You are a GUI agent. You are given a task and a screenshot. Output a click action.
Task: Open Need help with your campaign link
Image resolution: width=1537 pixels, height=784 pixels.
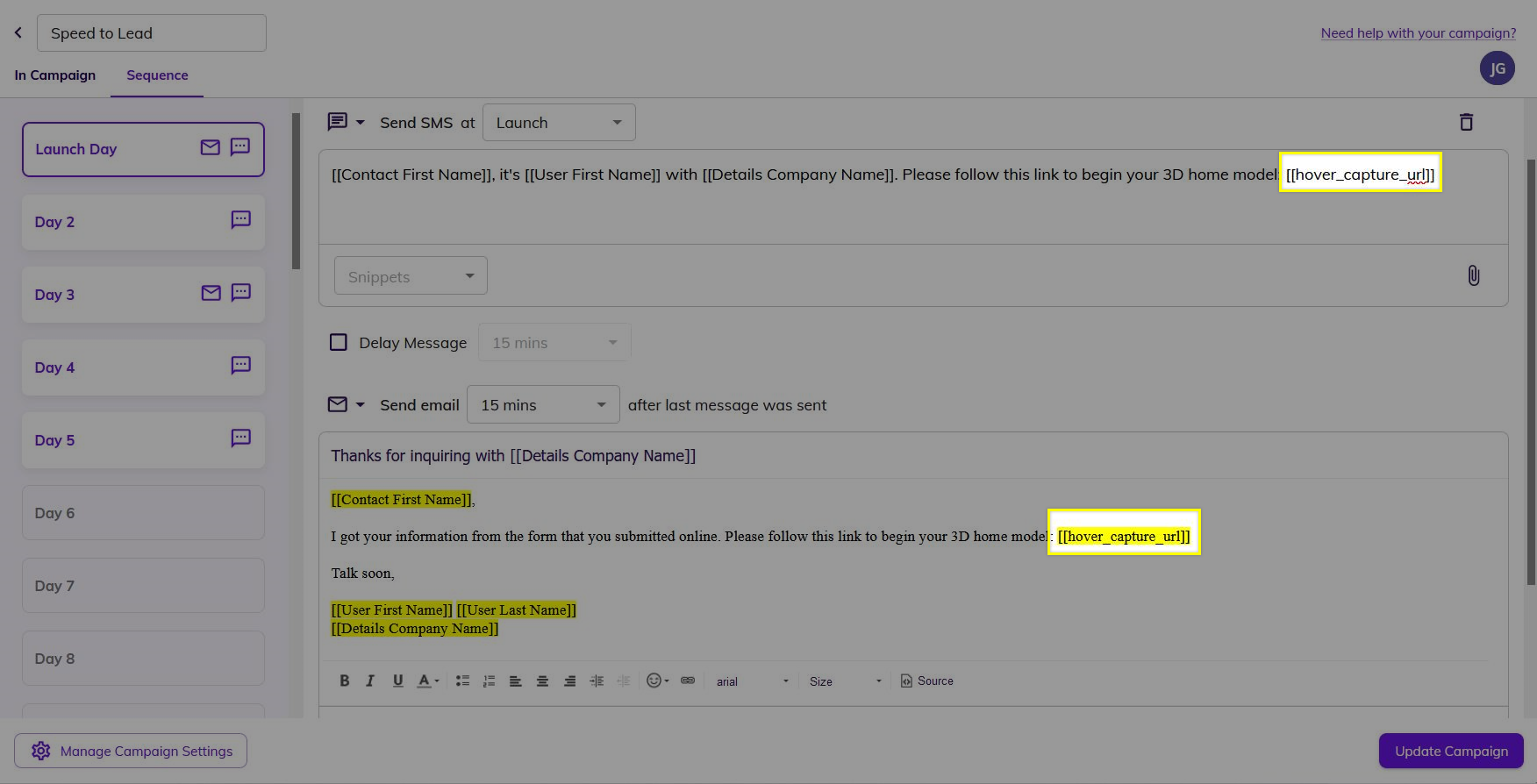[x=1418, y=33]
